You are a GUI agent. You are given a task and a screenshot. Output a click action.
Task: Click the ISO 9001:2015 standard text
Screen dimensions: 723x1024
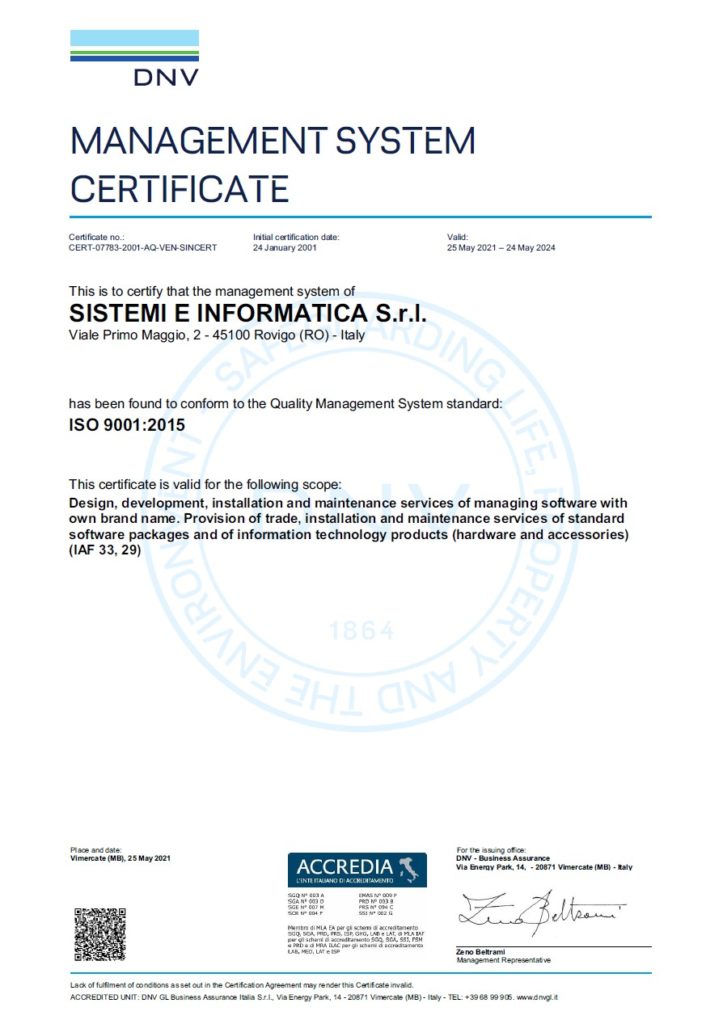tap(127, 425)
